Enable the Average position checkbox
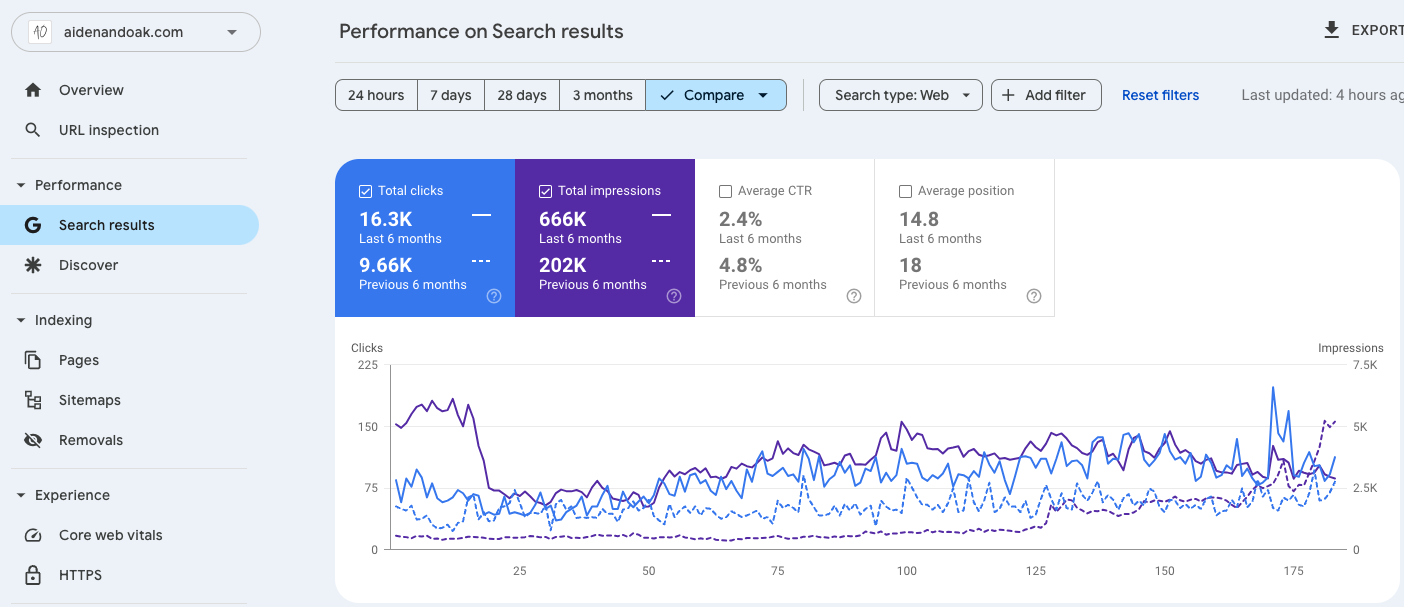Image resolution: width=1404 pixels, height=607 pixels. [x=905, y=191]
